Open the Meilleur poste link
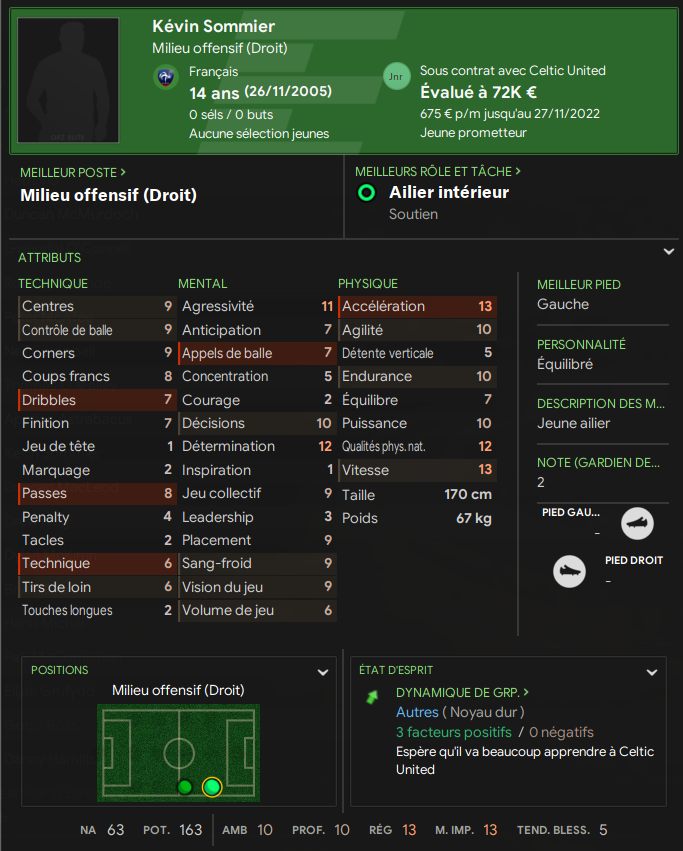 coord(73,172)
